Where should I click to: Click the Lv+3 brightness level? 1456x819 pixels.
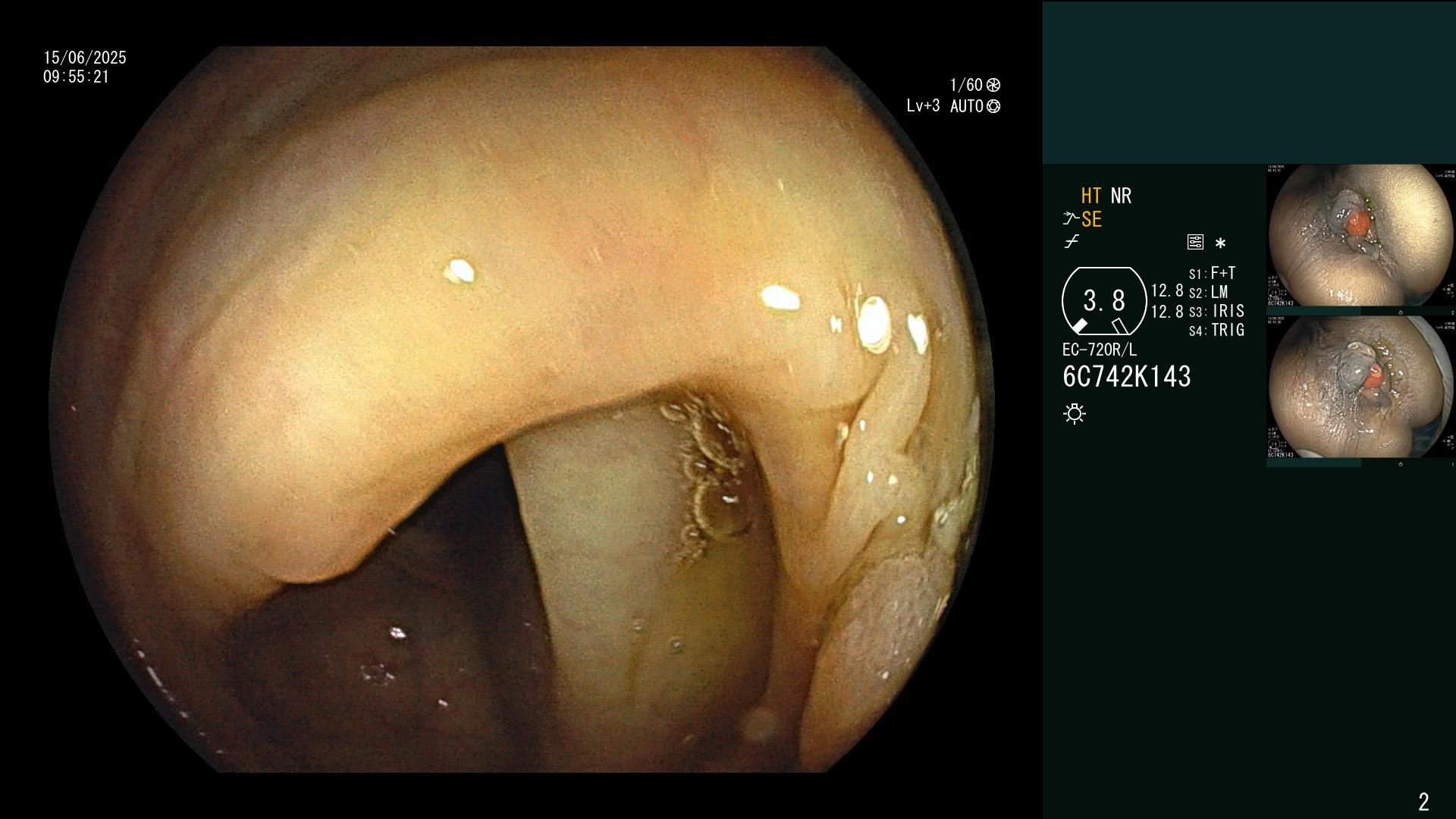(923, 106)
